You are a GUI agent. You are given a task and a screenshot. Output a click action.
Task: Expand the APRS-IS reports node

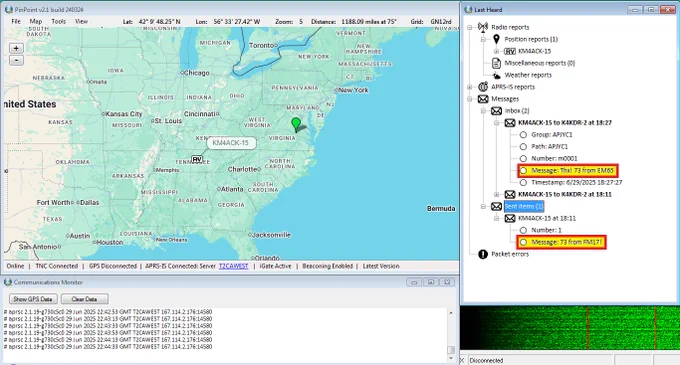pyautogui.click(x=469, y=87)
